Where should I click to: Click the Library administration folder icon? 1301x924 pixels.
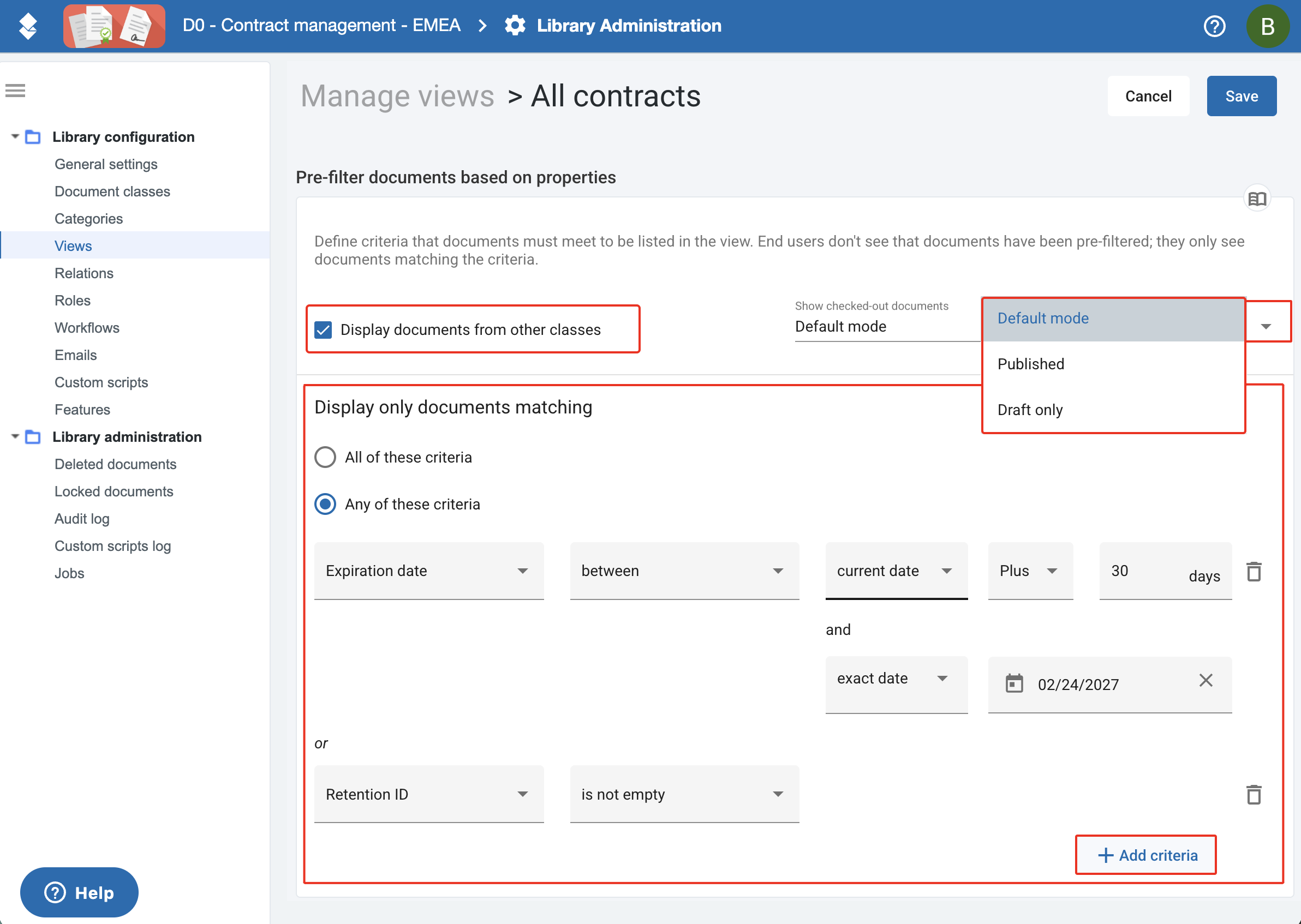[x=34, y=437]
